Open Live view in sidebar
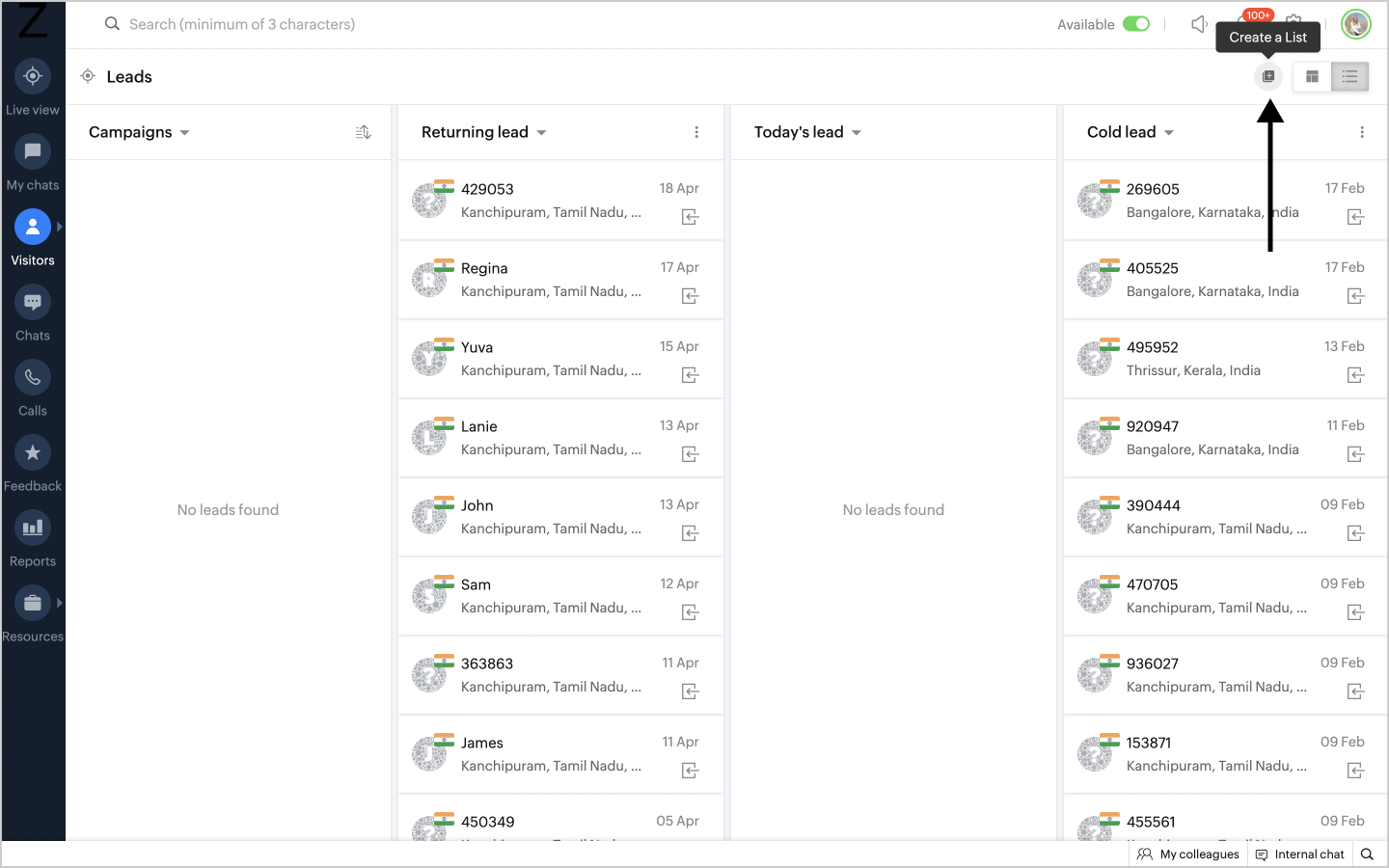This screenshot has height=868, width=1389. point(33,87)
